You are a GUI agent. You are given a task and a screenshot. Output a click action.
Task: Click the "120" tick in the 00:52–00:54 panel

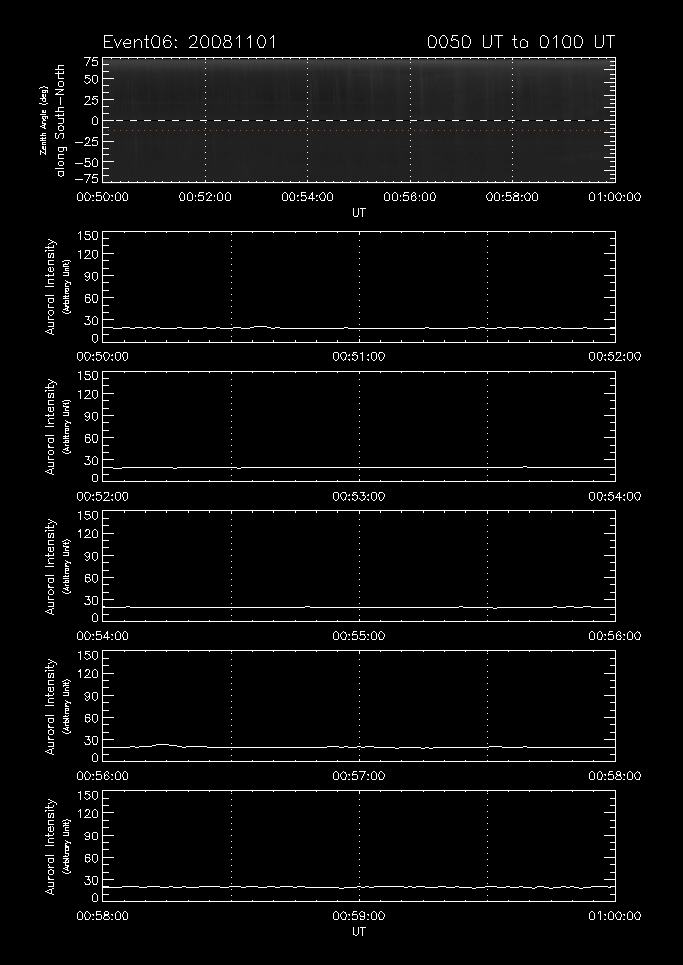pos(89,394)
